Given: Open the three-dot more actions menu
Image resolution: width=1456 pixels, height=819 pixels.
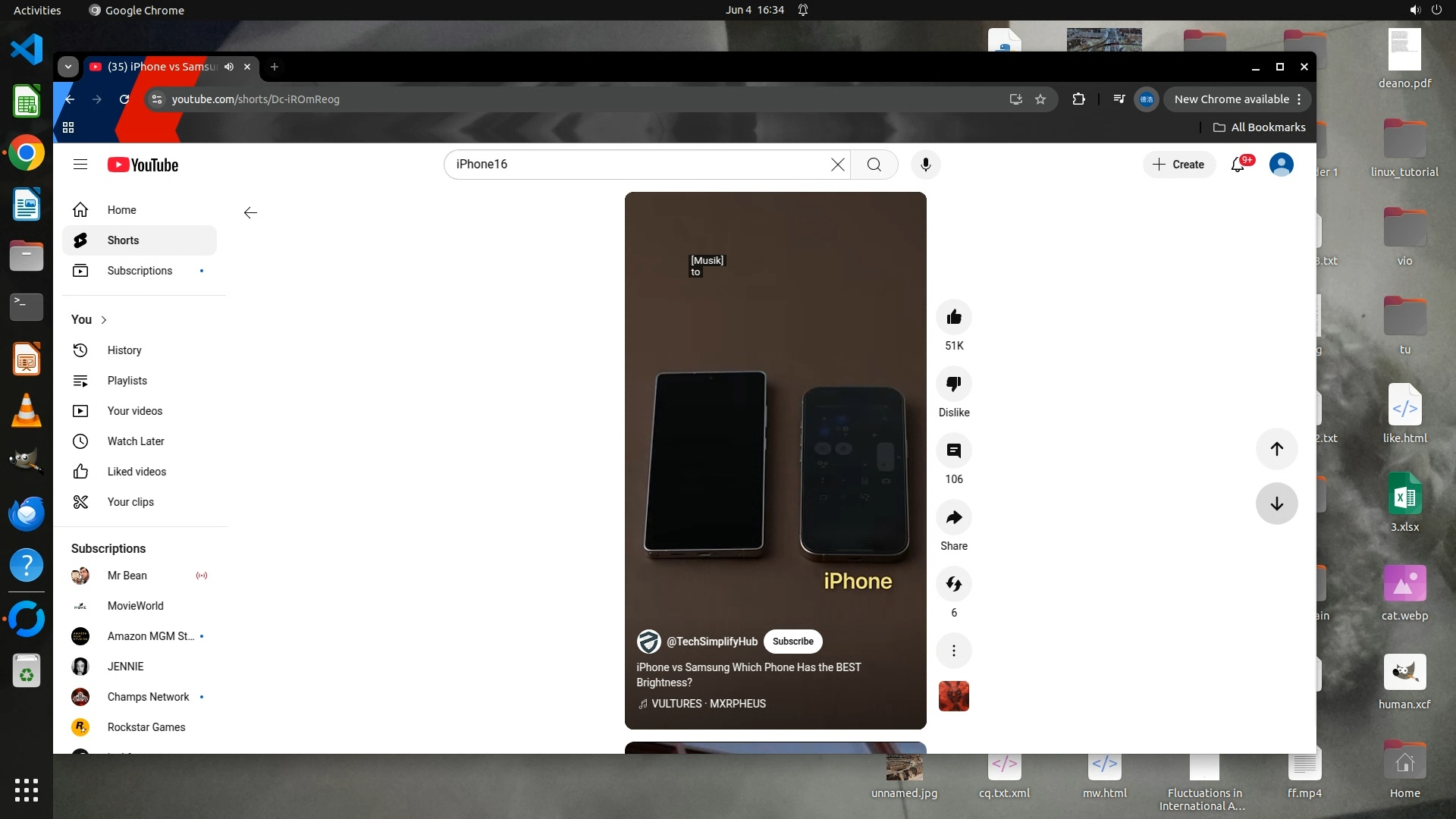Looking at the screenshot, I should [954, 651].
